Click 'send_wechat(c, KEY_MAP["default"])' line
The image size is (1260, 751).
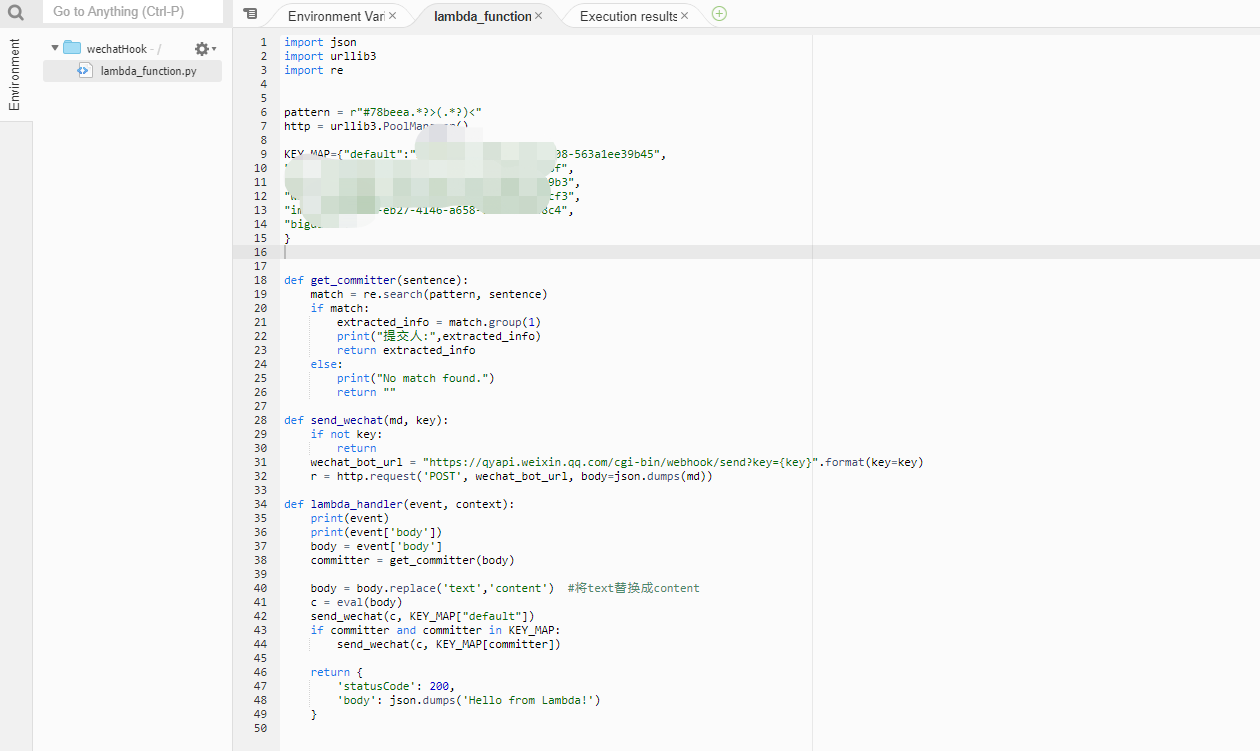423,616
